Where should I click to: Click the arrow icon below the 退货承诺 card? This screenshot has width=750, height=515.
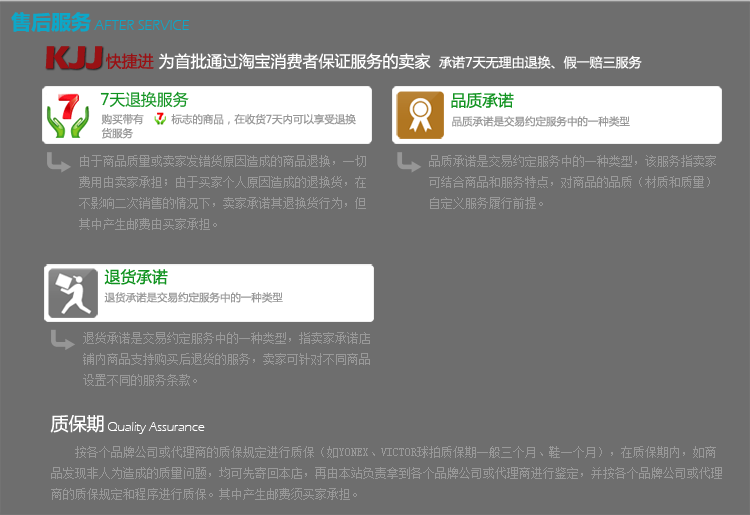[62, 340]
